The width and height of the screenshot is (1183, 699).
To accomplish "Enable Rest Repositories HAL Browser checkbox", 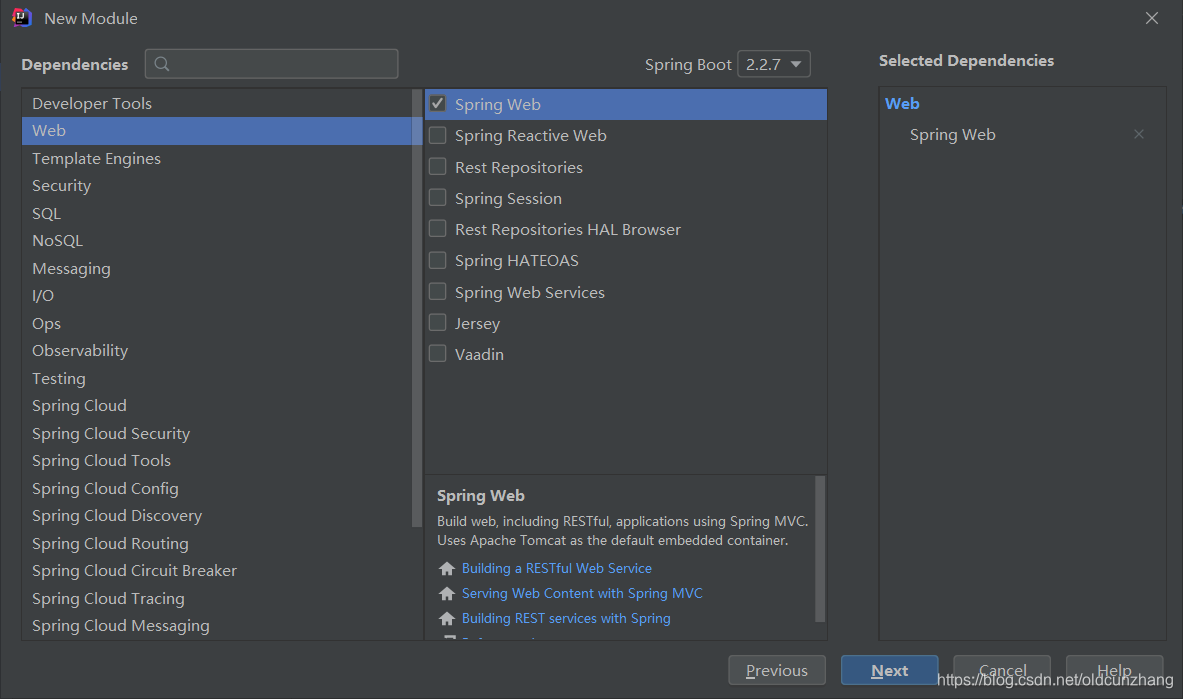I will [438, 229].
